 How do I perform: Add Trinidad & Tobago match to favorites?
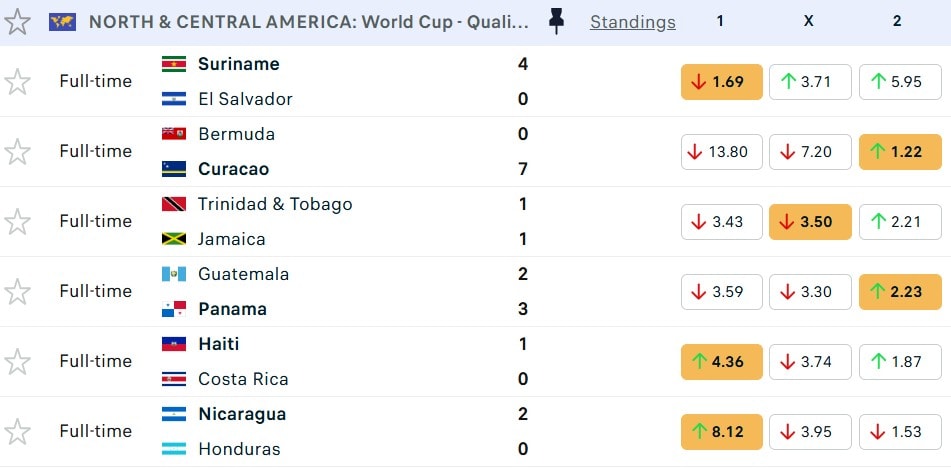(17, 221)
